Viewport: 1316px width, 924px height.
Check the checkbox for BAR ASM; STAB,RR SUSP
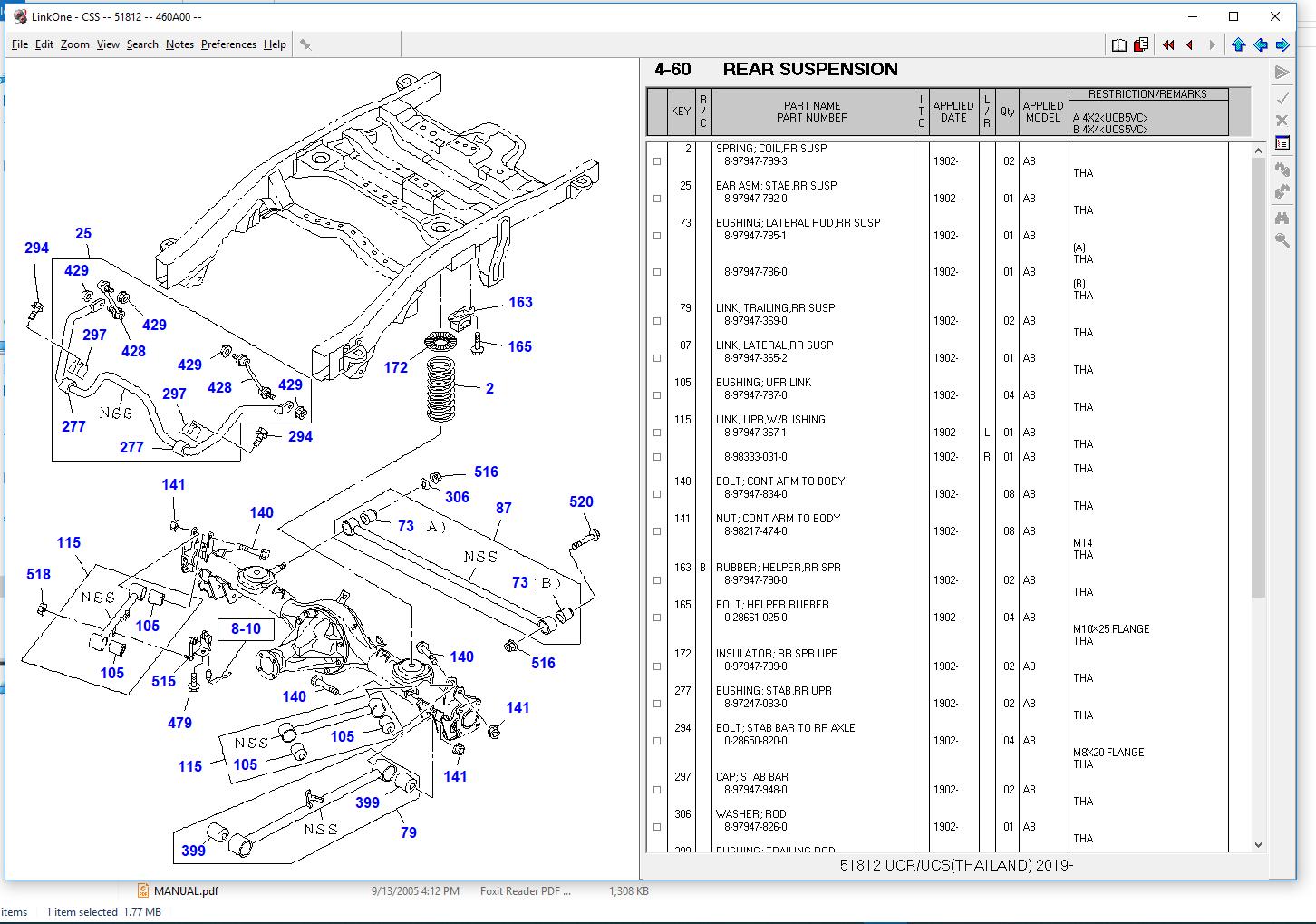click(x=656, y=198)
